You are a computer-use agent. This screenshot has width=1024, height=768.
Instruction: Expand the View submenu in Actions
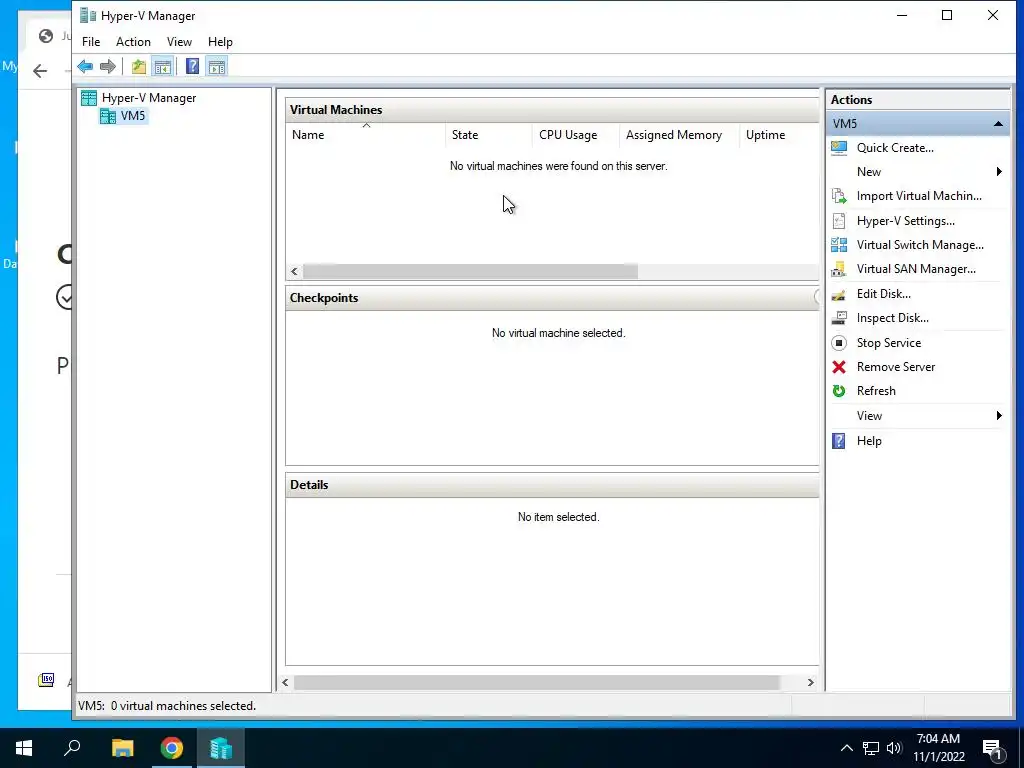[999, 416]
